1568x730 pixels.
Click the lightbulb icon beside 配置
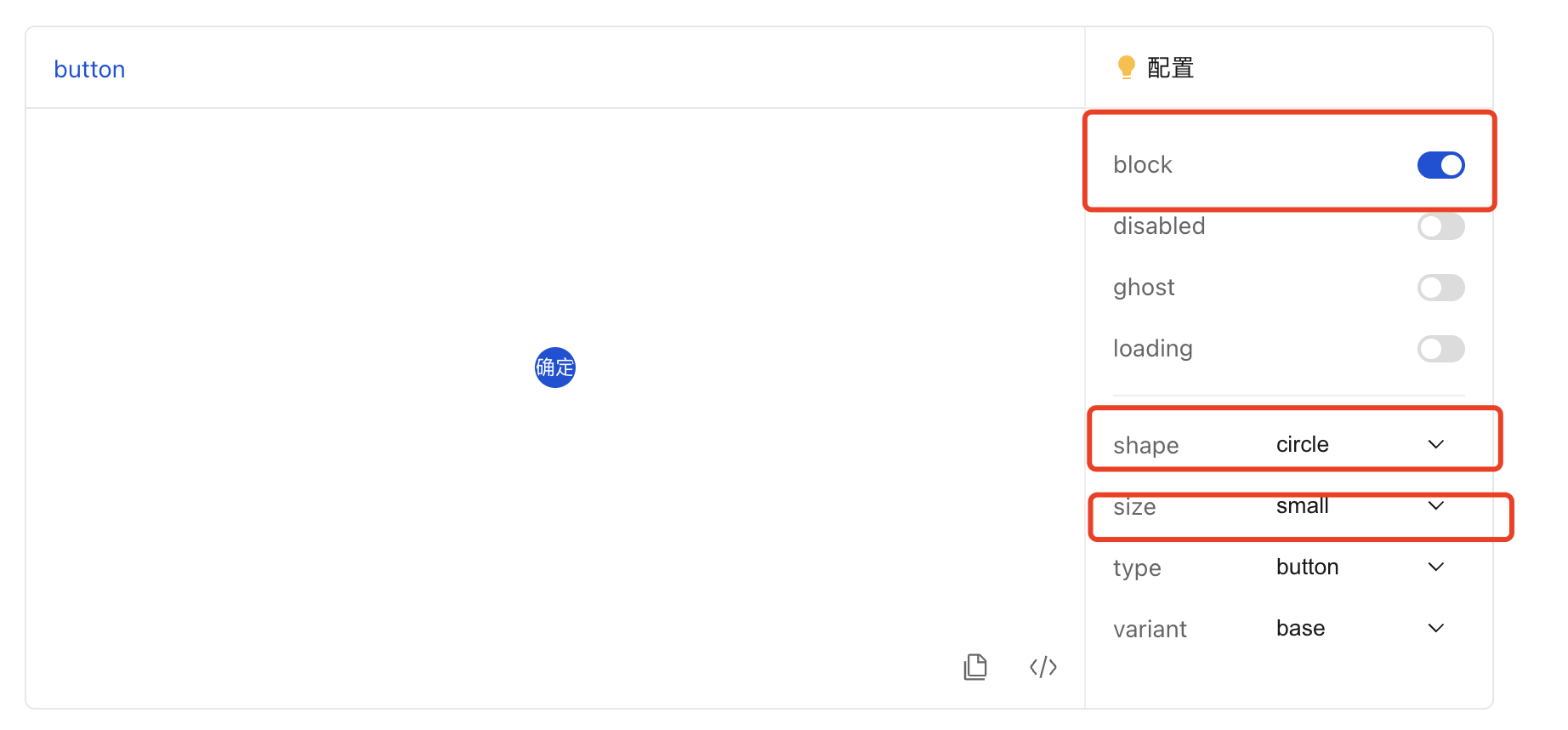coord(1127,66)
